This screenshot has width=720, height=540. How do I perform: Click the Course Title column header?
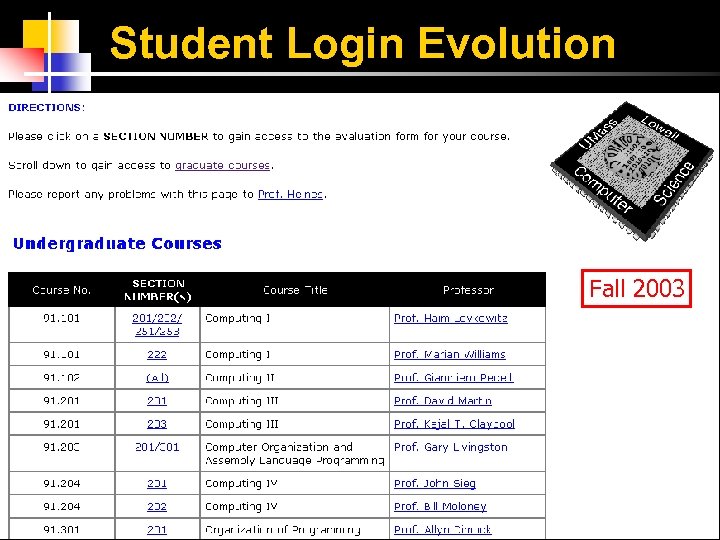pos(295,290)
